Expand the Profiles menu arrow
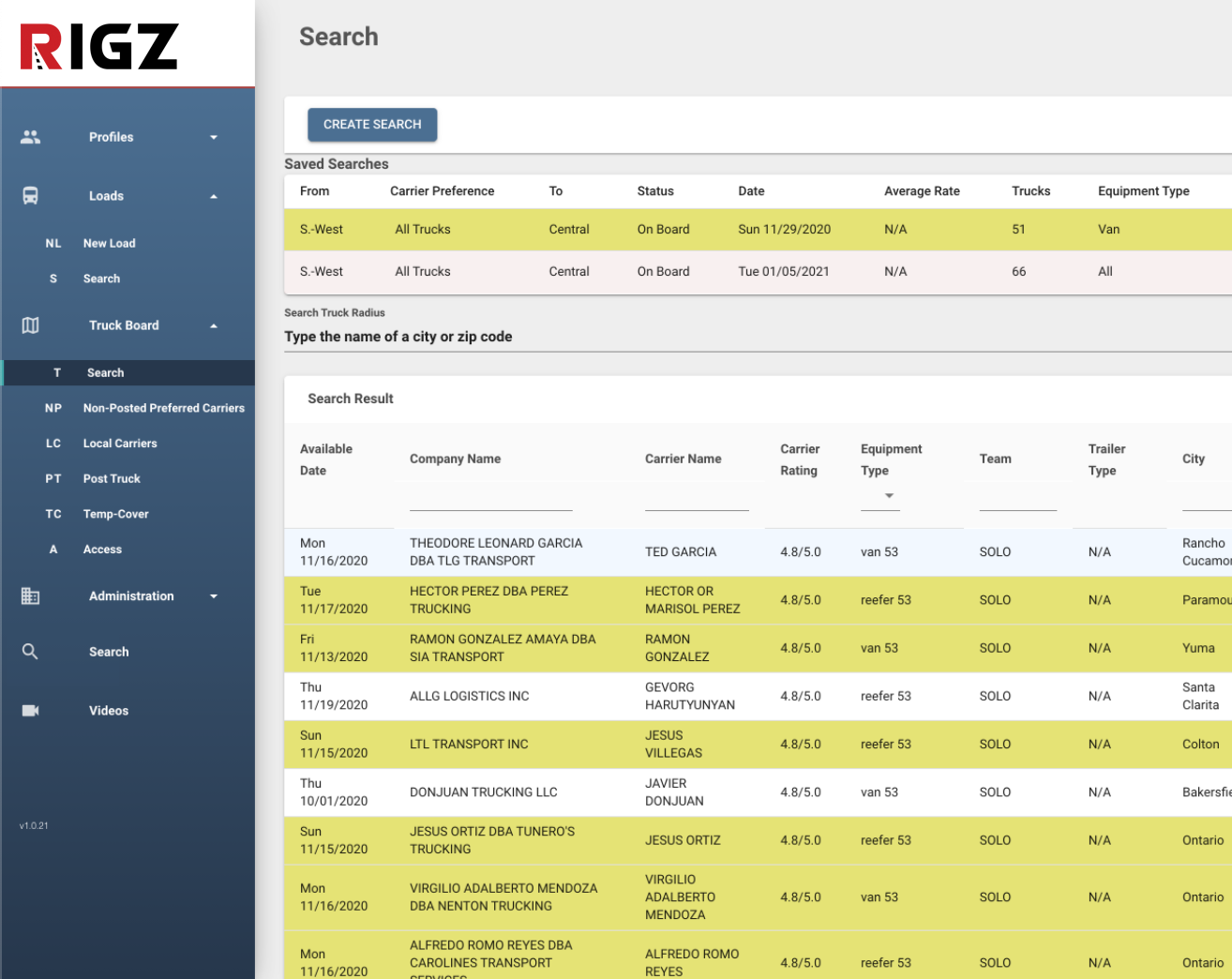Viewport: 1232px width, 979px height. (214, 137)
